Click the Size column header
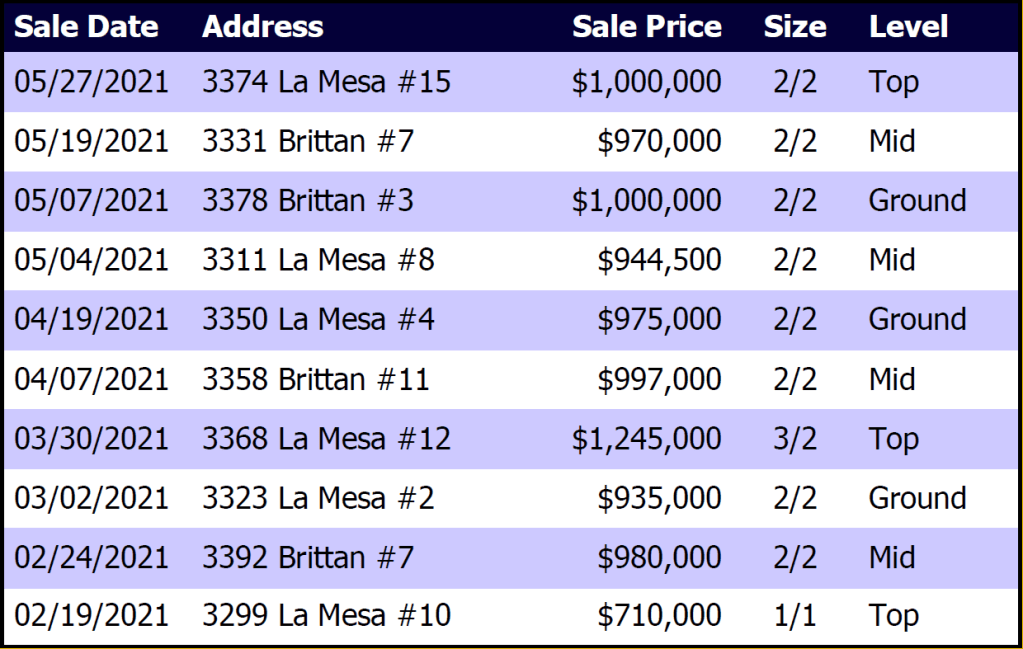Image resolution: width=1023 pixels, height=649 pixels. [795, 27]
